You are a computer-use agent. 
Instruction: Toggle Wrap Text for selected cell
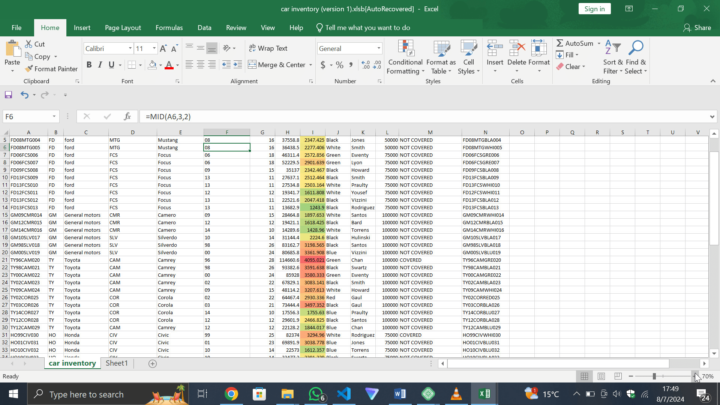266,48
